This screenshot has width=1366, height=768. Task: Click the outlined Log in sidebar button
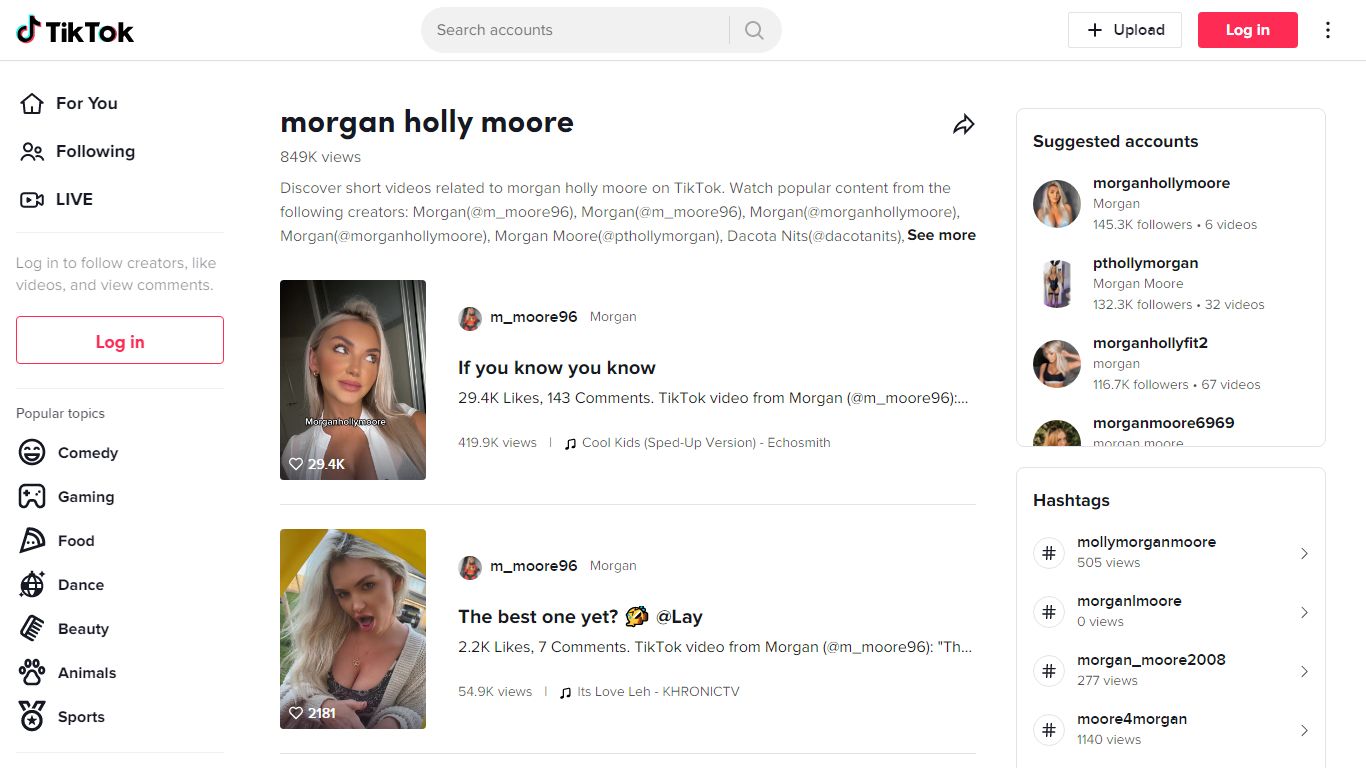[120, 340]
